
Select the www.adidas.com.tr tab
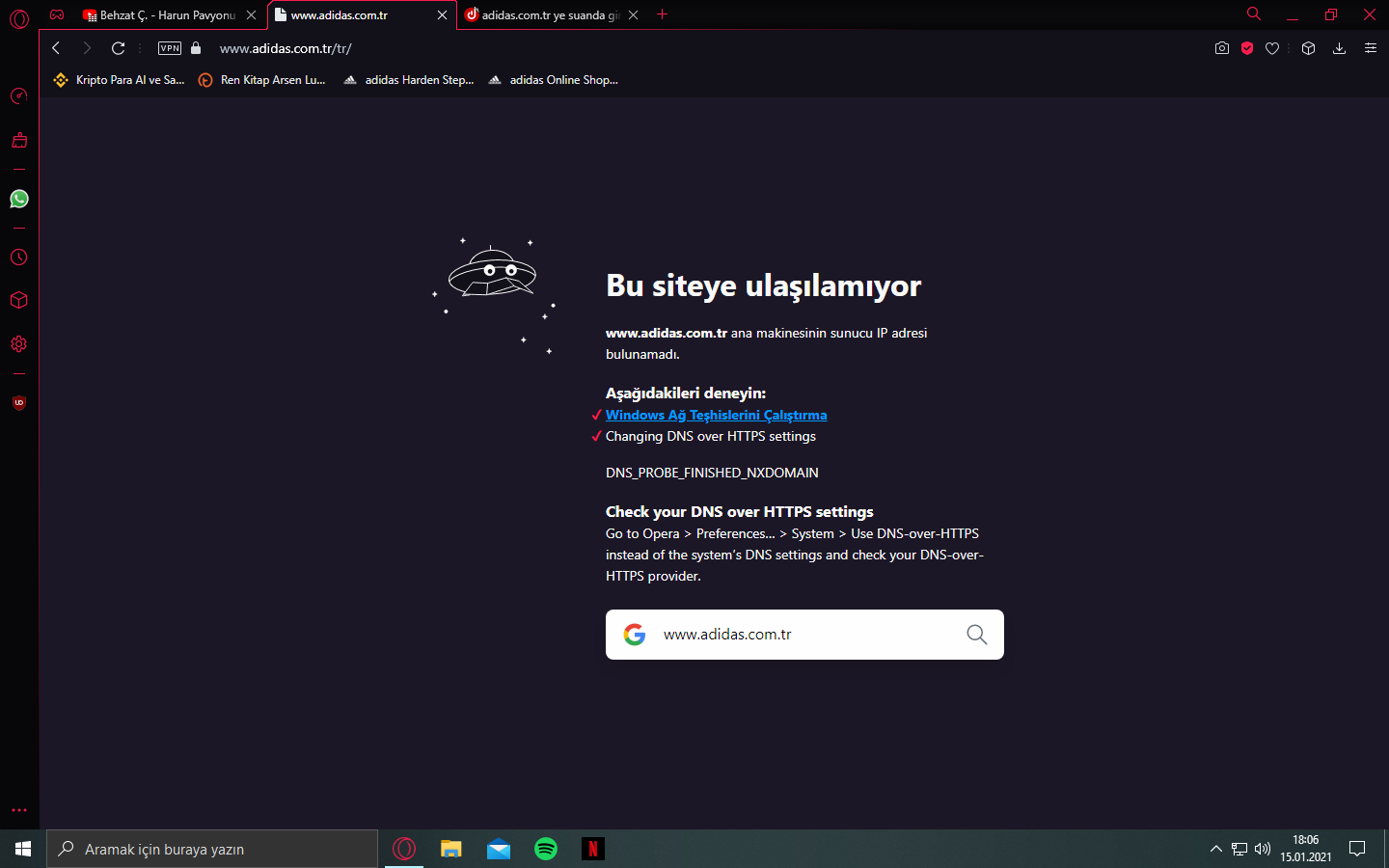point(352,15)
